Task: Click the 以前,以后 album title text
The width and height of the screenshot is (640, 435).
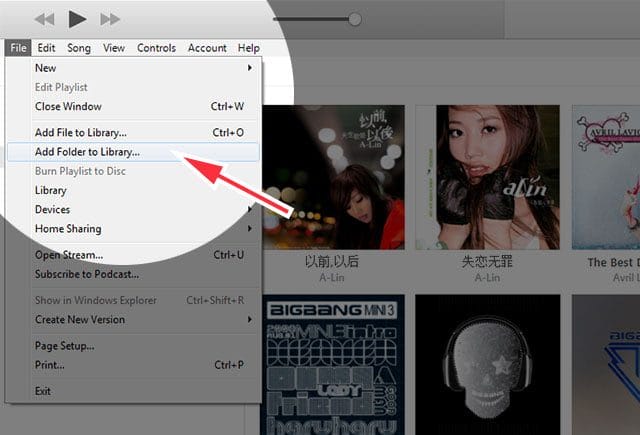Action: pyautogui.click(x=332, y=262)
